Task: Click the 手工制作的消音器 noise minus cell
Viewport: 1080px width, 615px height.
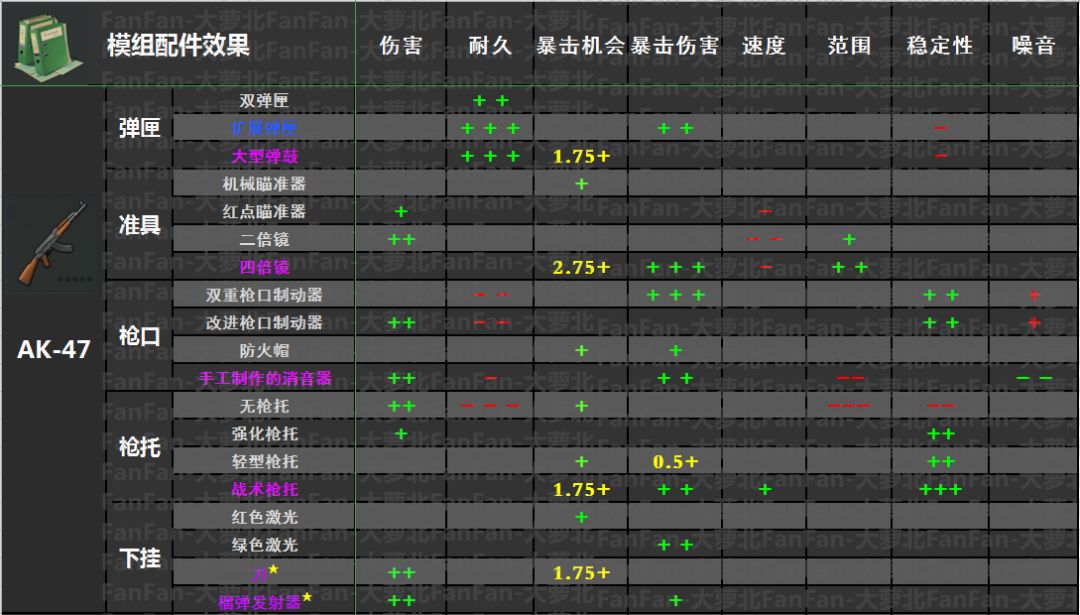Action: [x=1034, y=378]
